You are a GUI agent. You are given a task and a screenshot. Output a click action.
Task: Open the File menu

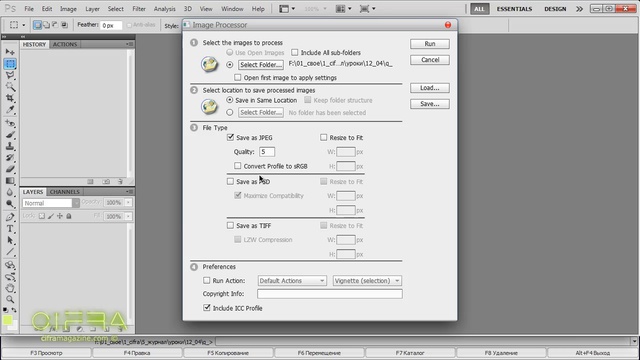coord(29,9)
